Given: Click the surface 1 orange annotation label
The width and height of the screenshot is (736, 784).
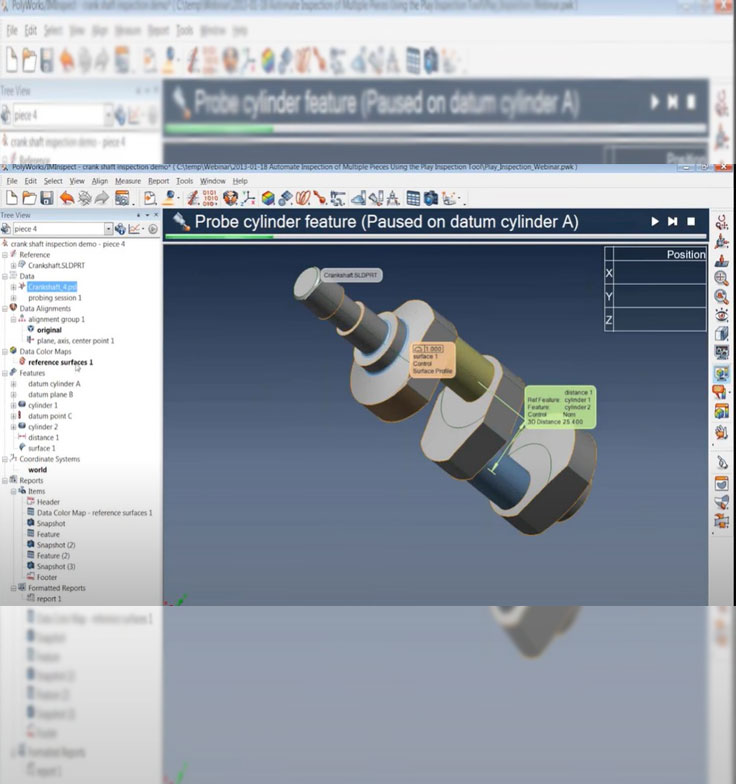Looking at the screenshot, I should click(x=433, y=360).
